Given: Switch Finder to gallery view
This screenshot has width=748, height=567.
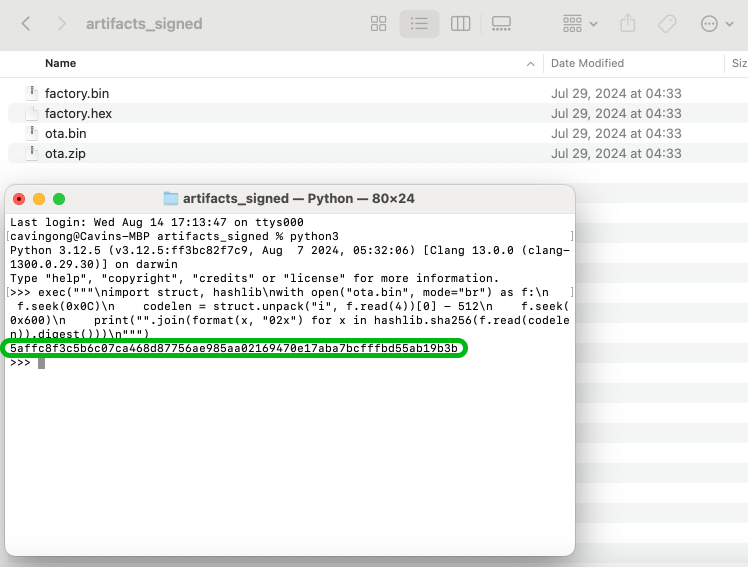Looking at the screenshot, I should pos(501,23).
